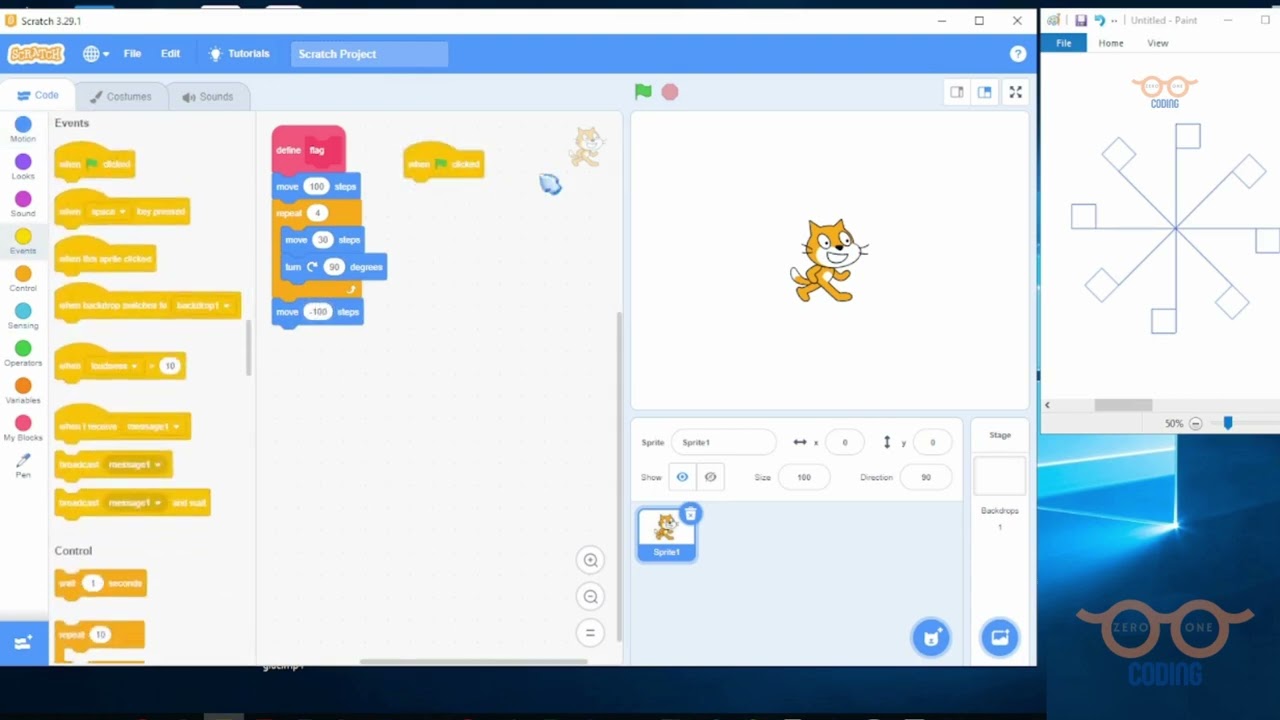The width and height of the screenshot is (1280, 720).
Task: Open the View tab in Paint
Action: click(1158, 43)
